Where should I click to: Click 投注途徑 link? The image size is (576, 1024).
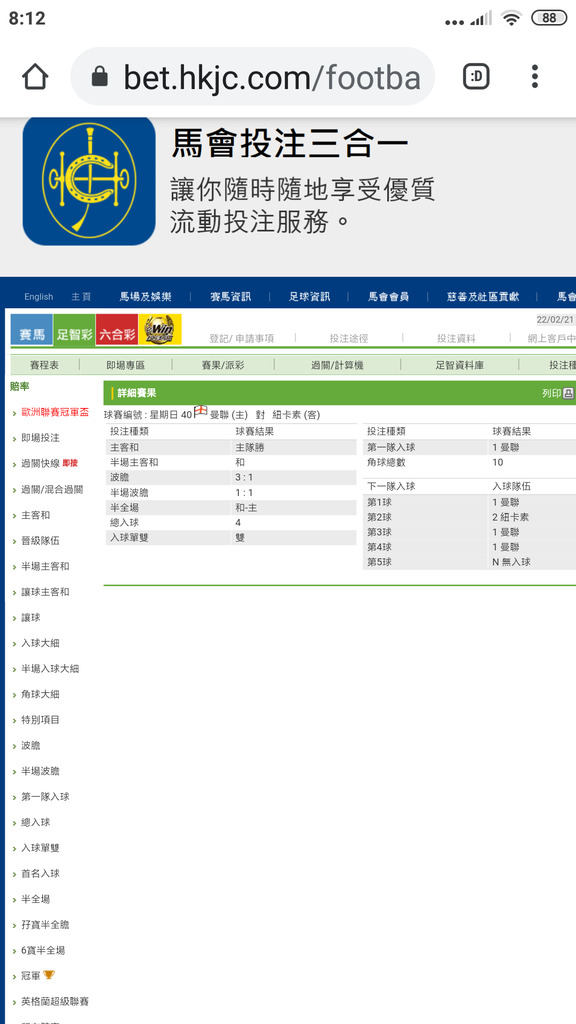(x=349, y=338)
